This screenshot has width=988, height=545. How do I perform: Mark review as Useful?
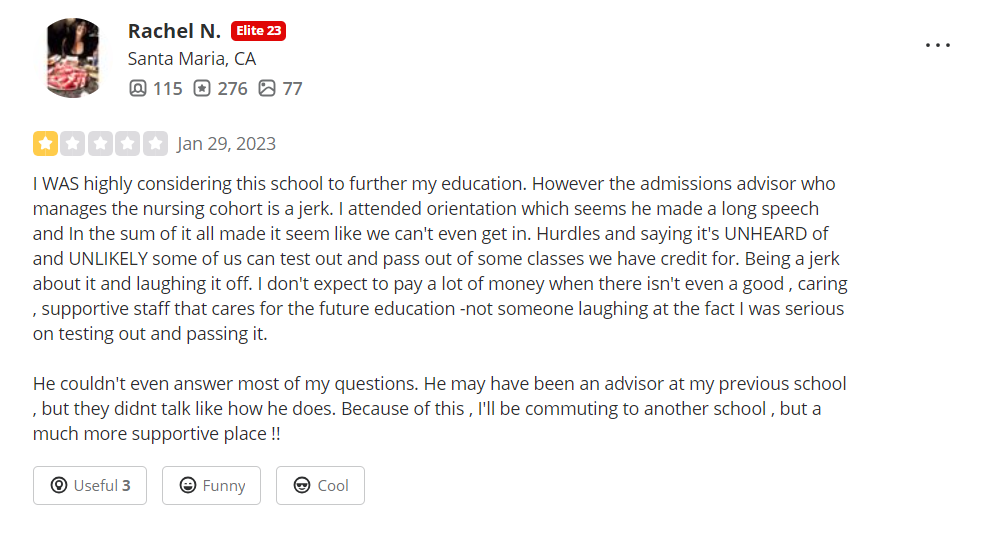coord(90,485)
